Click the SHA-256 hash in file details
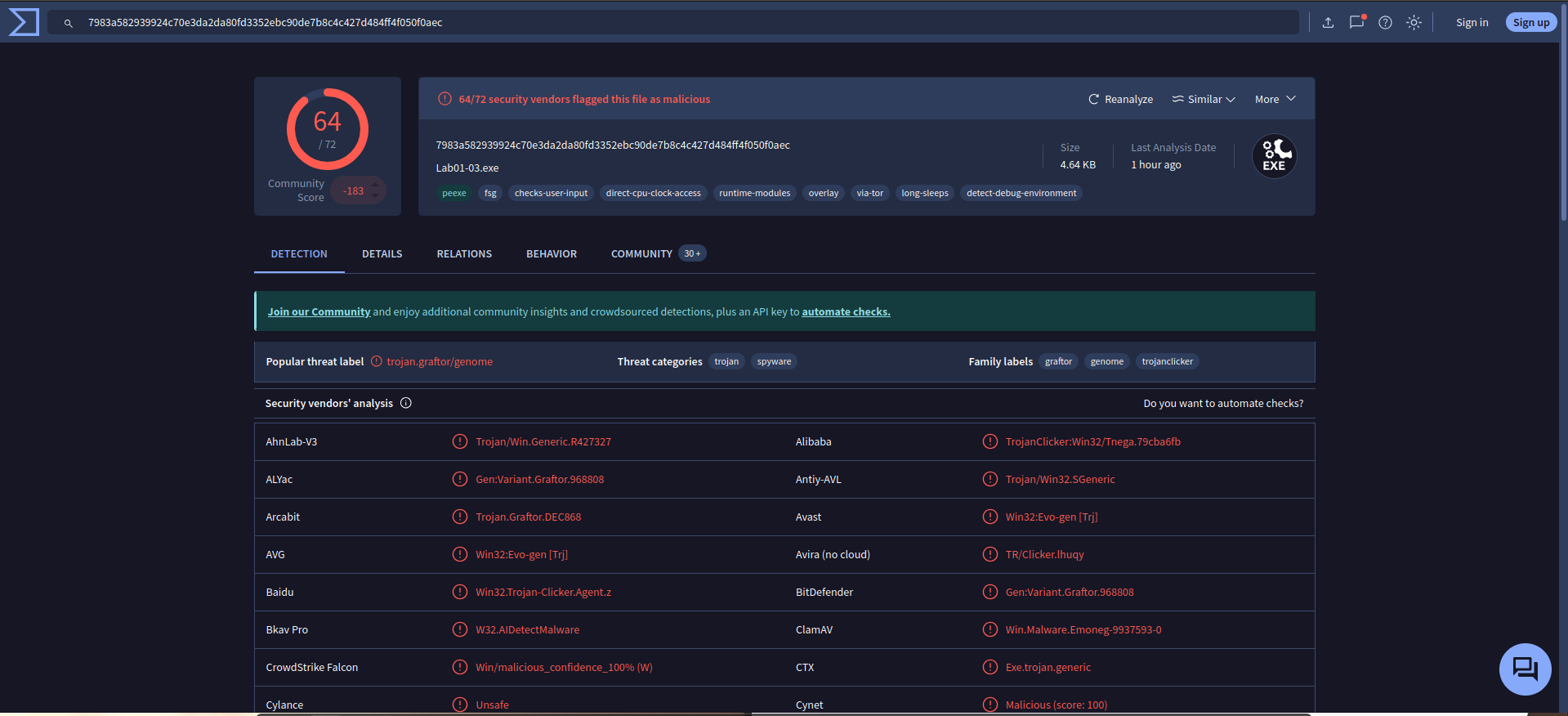 (613, 145)
